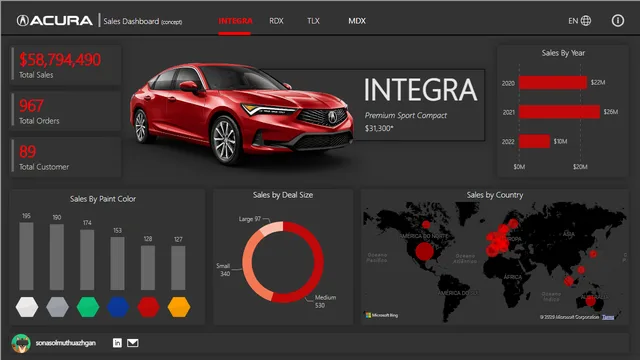Select the 195 paint color bar

(27, 256)
